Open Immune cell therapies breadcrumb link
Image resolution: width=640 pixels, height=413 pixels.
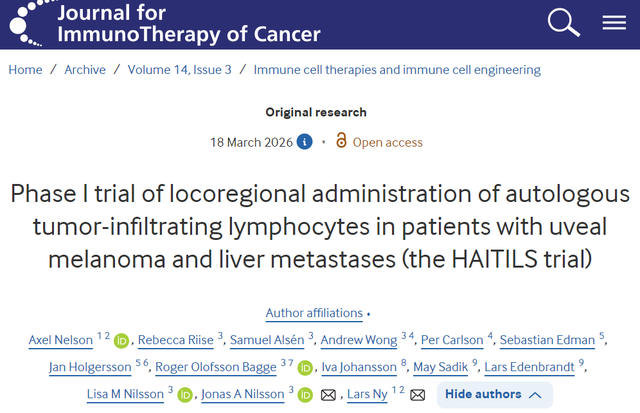tap(397, 70)
